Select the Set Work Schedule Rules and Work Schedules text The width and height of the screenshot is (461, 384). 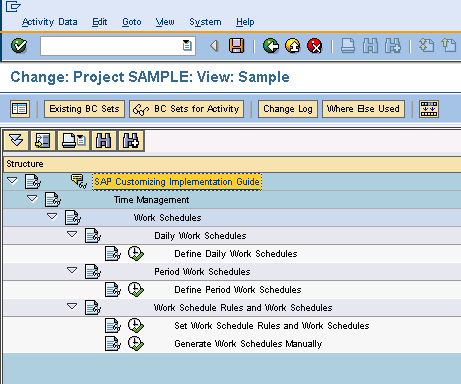pyautogui.click(x=272, y=326)
